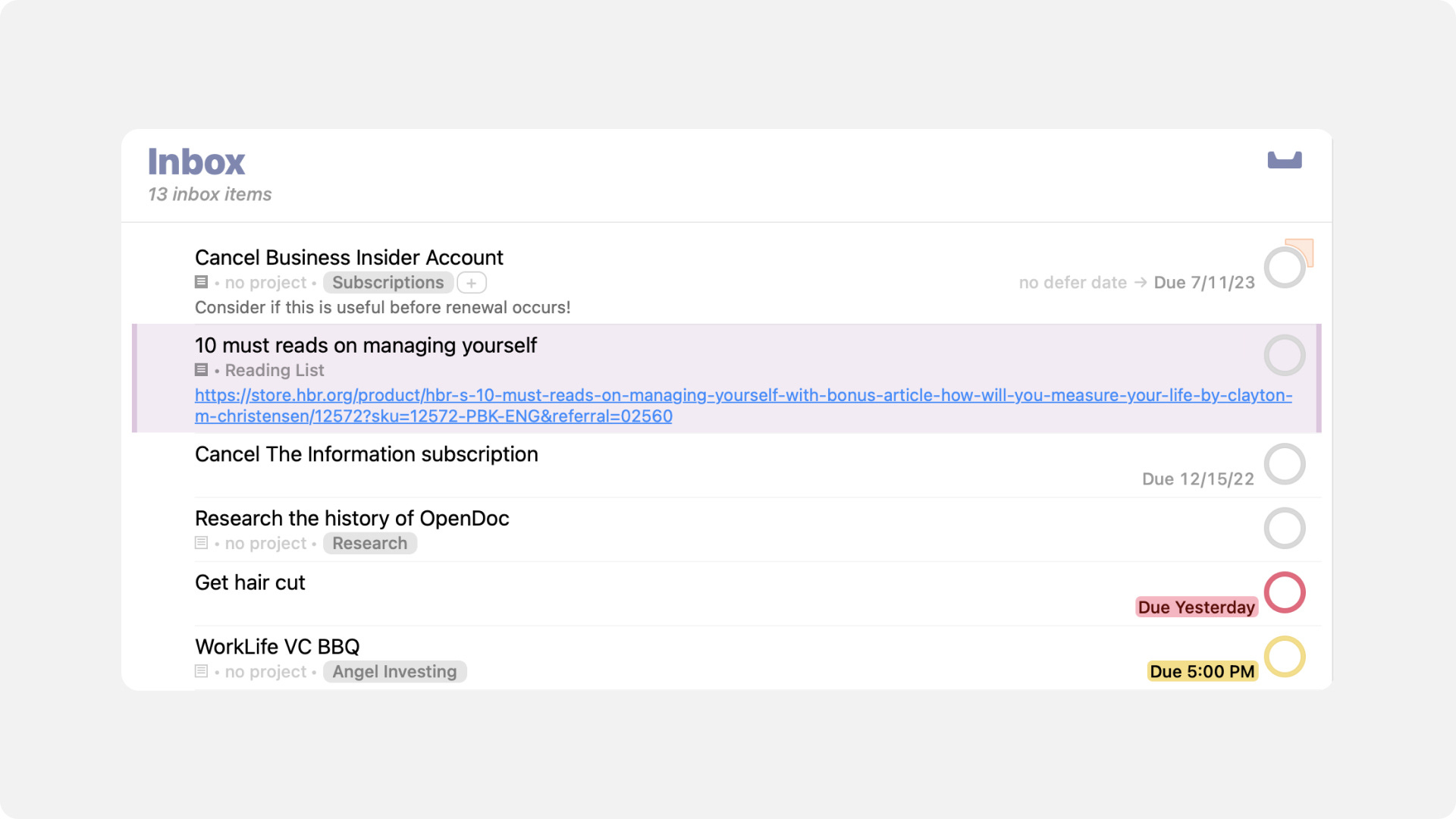Click the note icon beside 10 must reads
Viewport: 1456px width, 819px height.
(201, 370)
